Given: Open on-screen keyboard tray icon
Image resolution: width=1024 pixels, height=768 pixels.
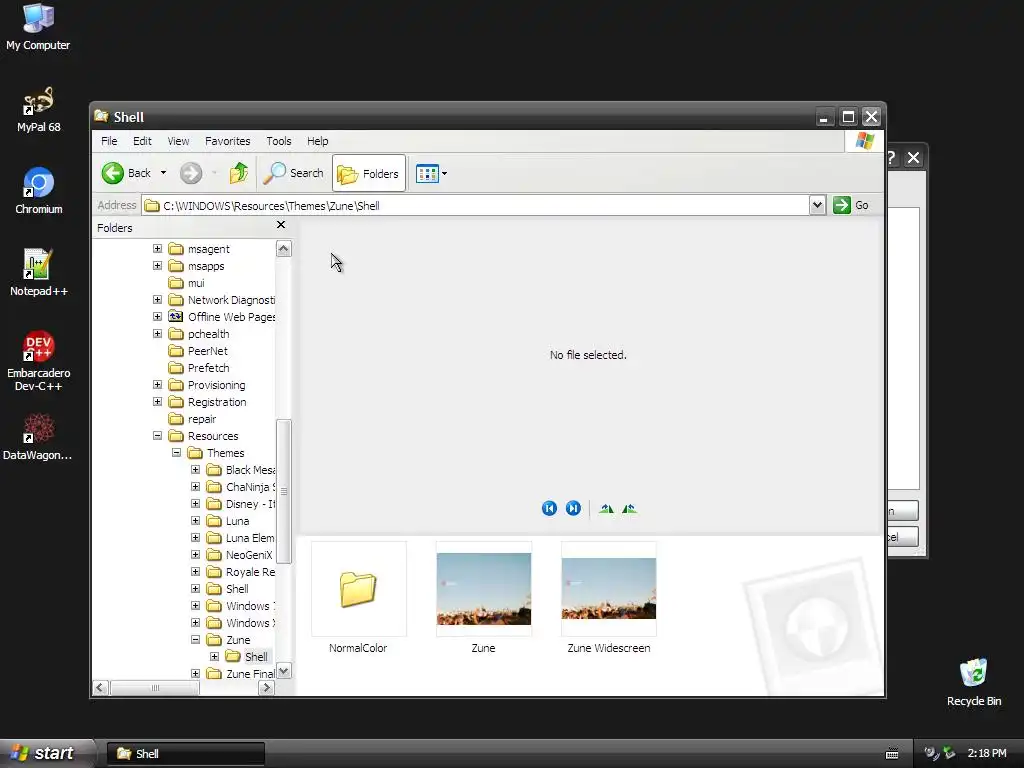Looking at the screenshot, I should (891, 754).
